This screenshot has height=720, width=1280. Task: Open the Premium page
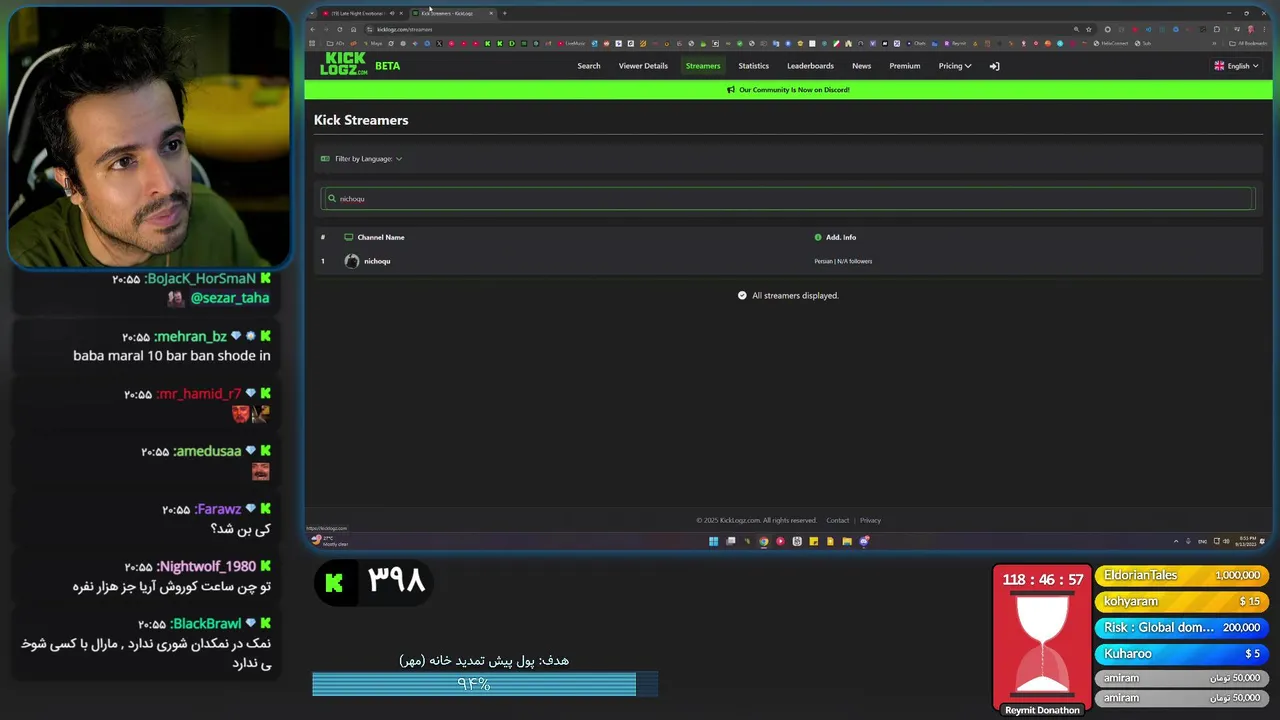coord(905,66)
